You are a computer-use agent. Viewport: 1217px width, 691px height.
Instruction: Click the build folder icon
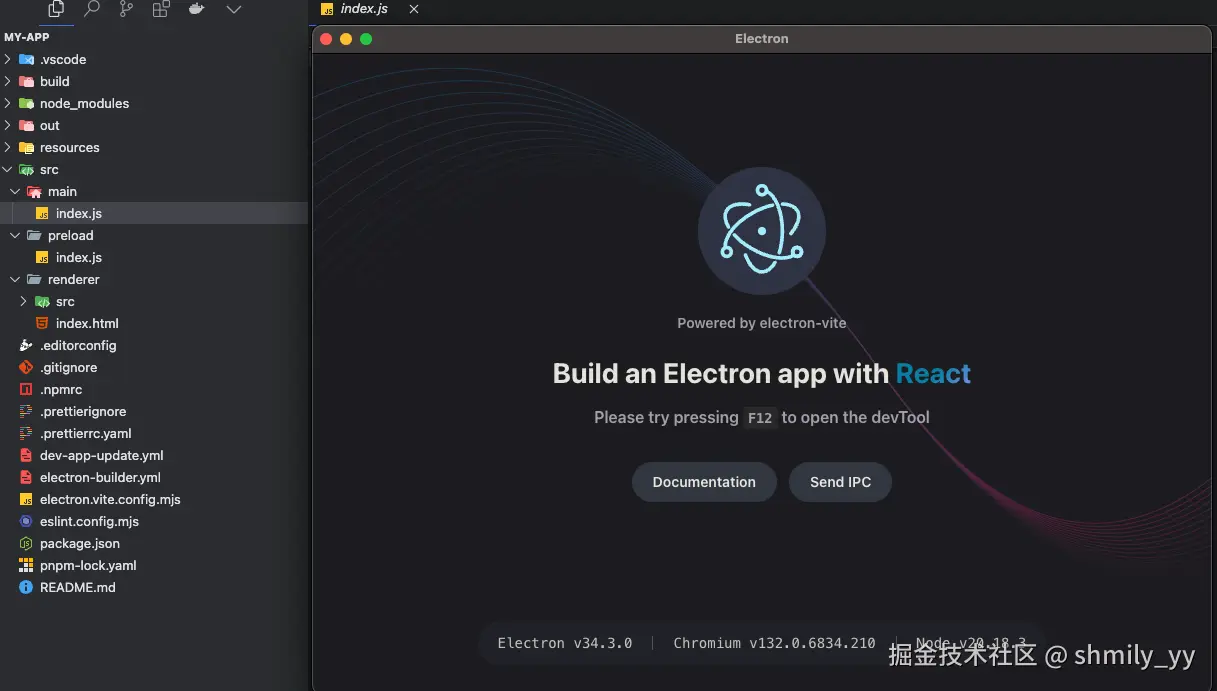26,81
